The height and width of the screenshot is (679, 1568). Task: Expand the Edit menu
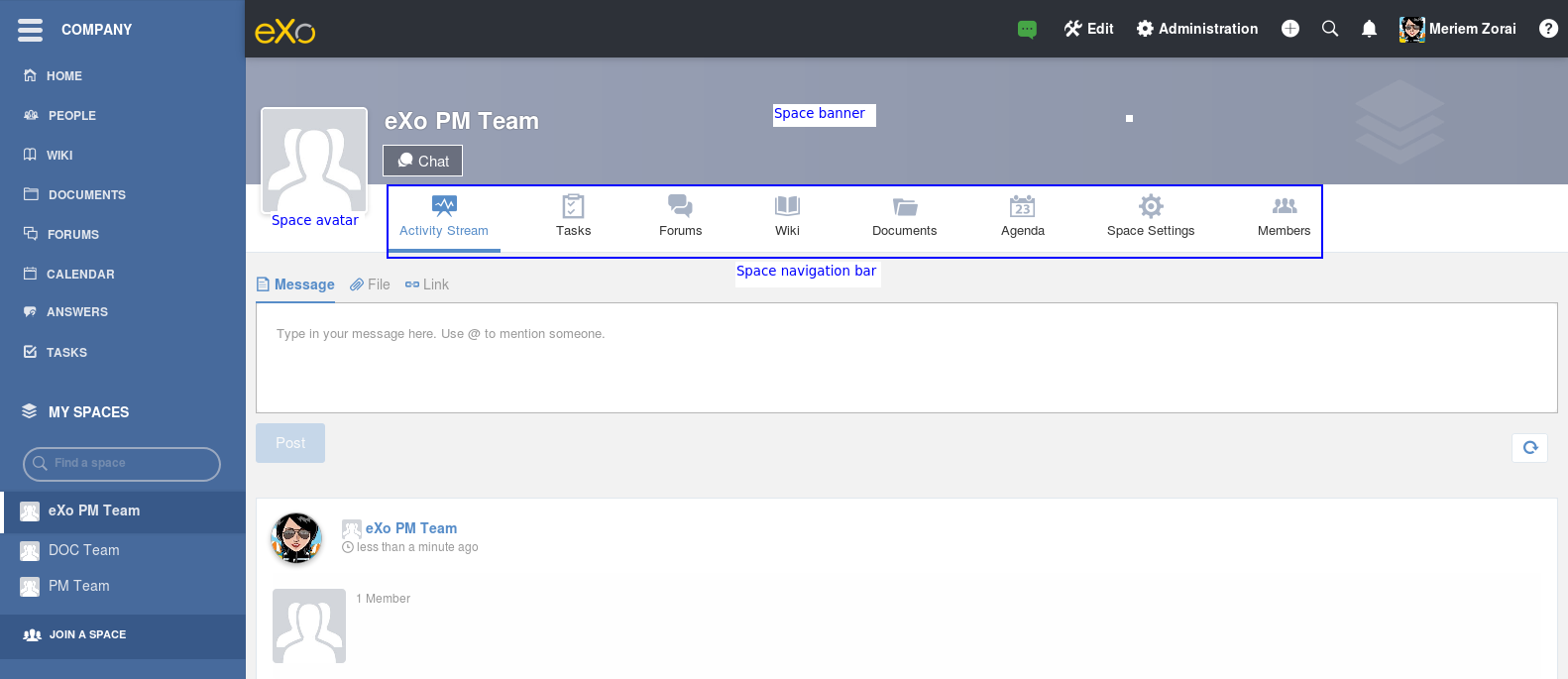1088,29
